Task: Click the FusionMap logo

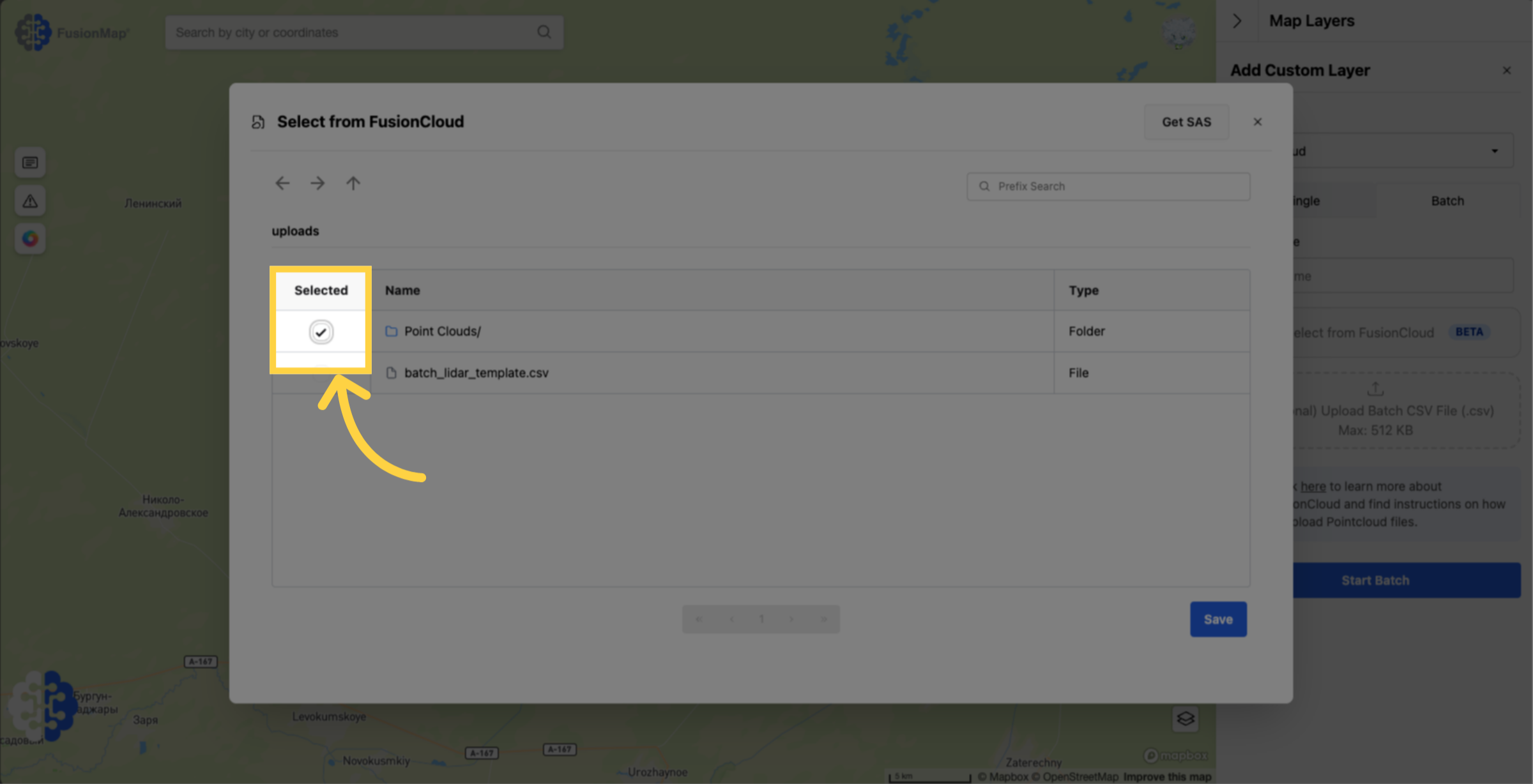Action: pos(72,32)
